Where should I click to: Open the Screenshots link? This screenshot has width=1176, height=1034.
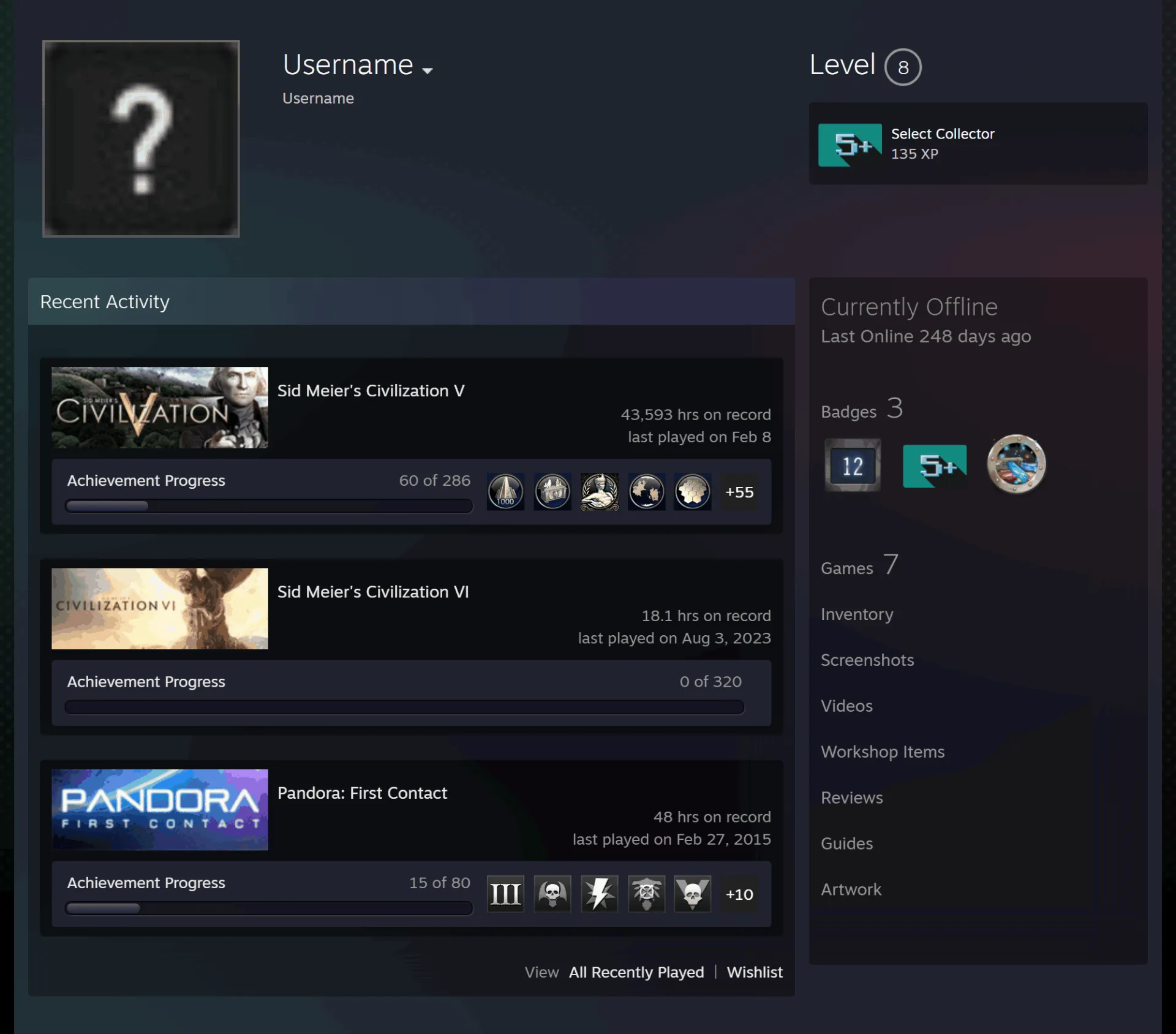pos(867,660)
